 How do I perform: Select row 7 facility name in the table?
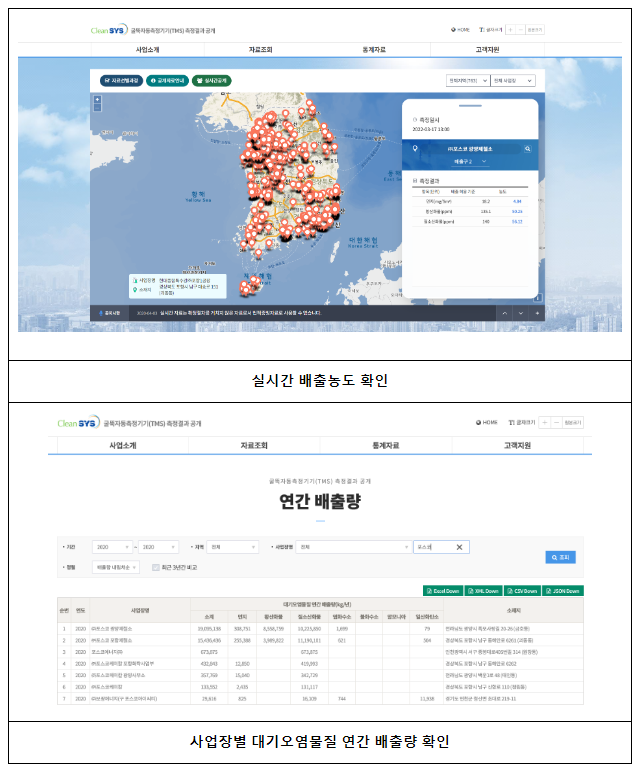pyautogui.click(x=124, y=699)
